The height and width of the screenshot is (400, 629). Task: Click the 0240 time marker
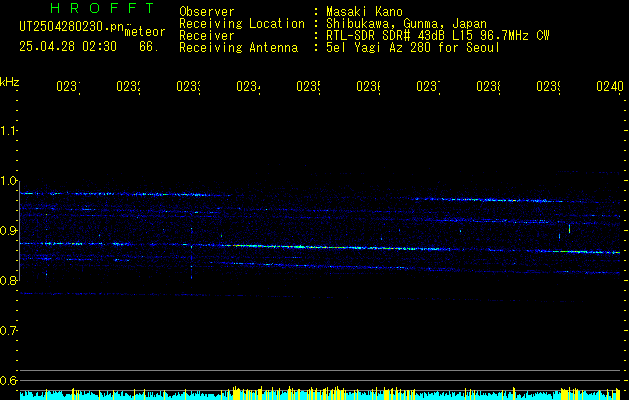[610, 86]
